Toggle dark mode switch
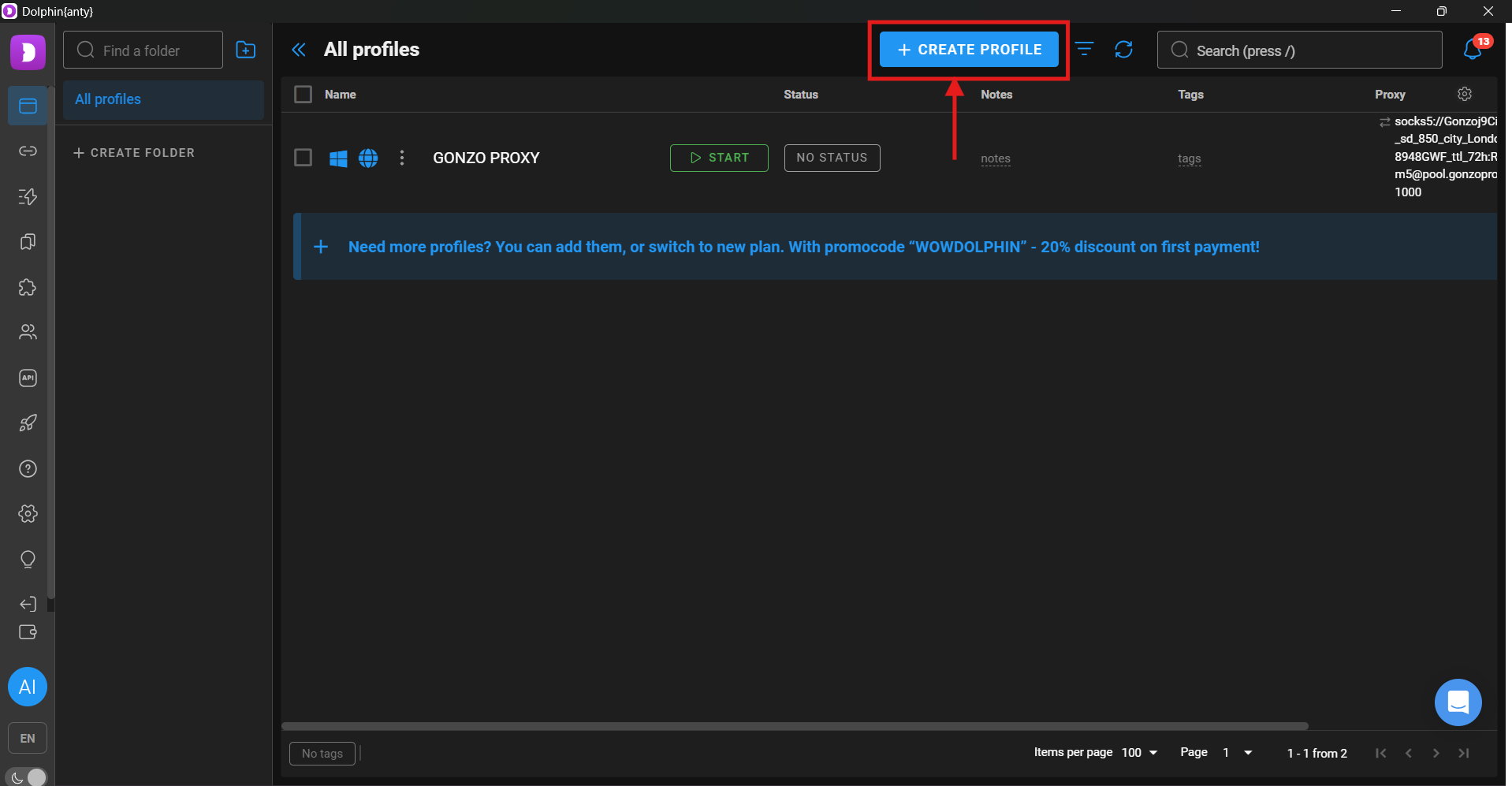This screenshot has height=786, width=1512. 27,777
